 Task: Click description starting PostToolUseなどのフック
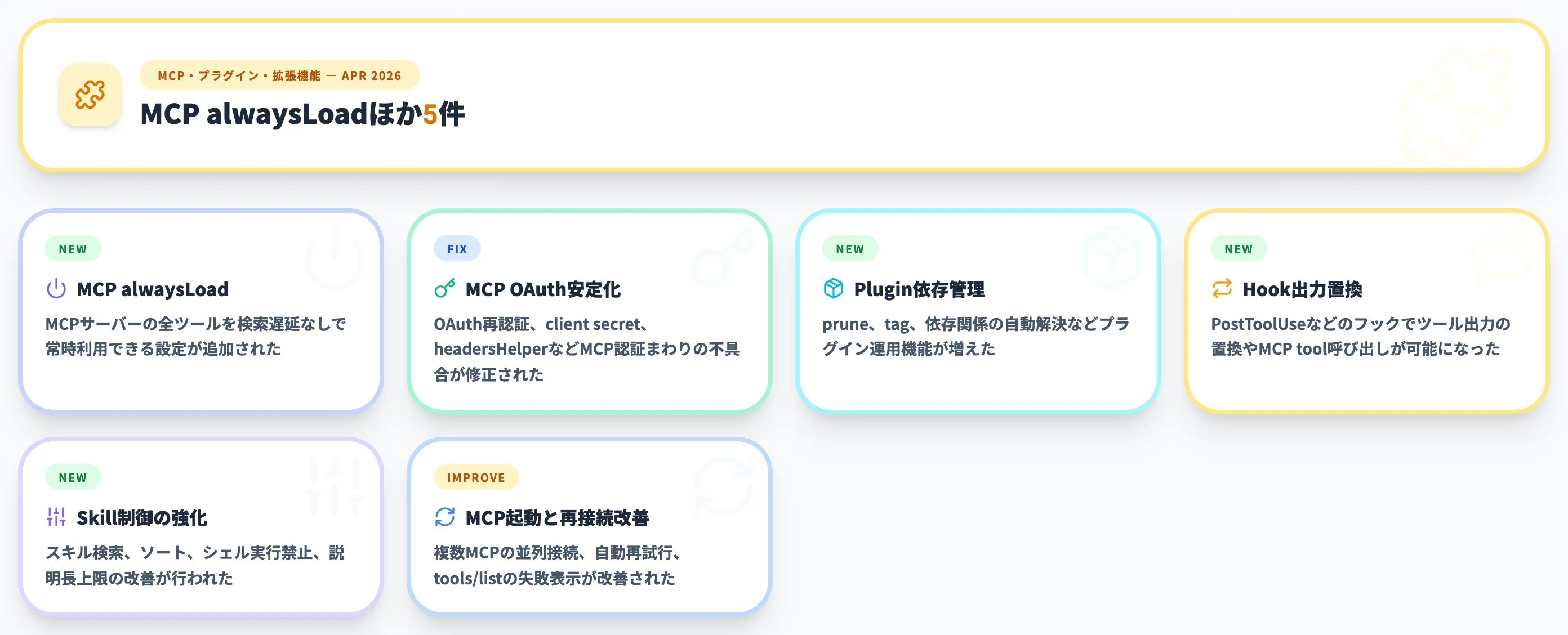click(1361, 336)
